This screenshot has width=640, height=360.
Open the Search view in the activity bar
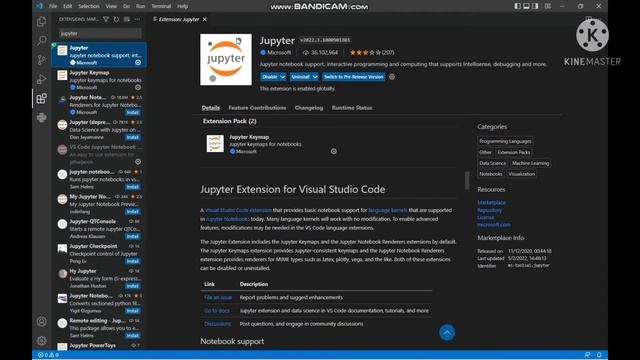tap(42, 40)
